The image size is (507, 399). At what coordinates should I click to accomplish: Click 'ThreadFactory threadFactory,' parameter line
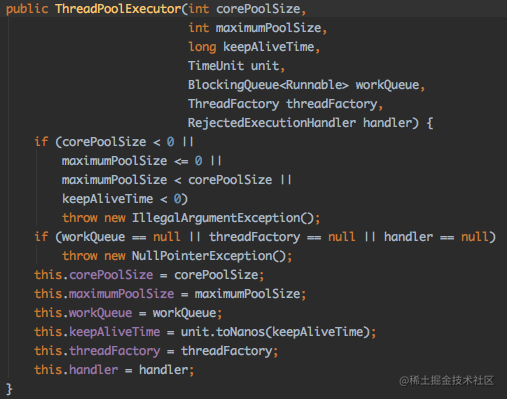285,104
